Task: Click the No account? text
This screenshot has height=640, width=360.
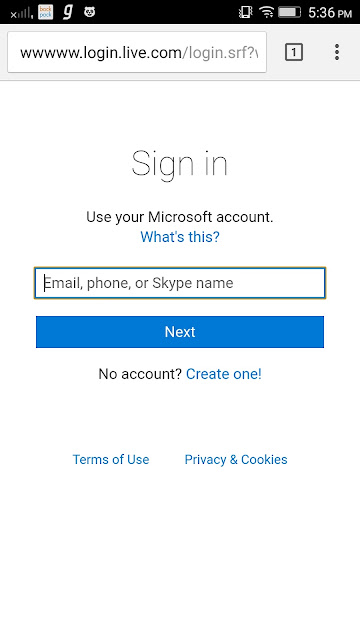Action: 140,374
